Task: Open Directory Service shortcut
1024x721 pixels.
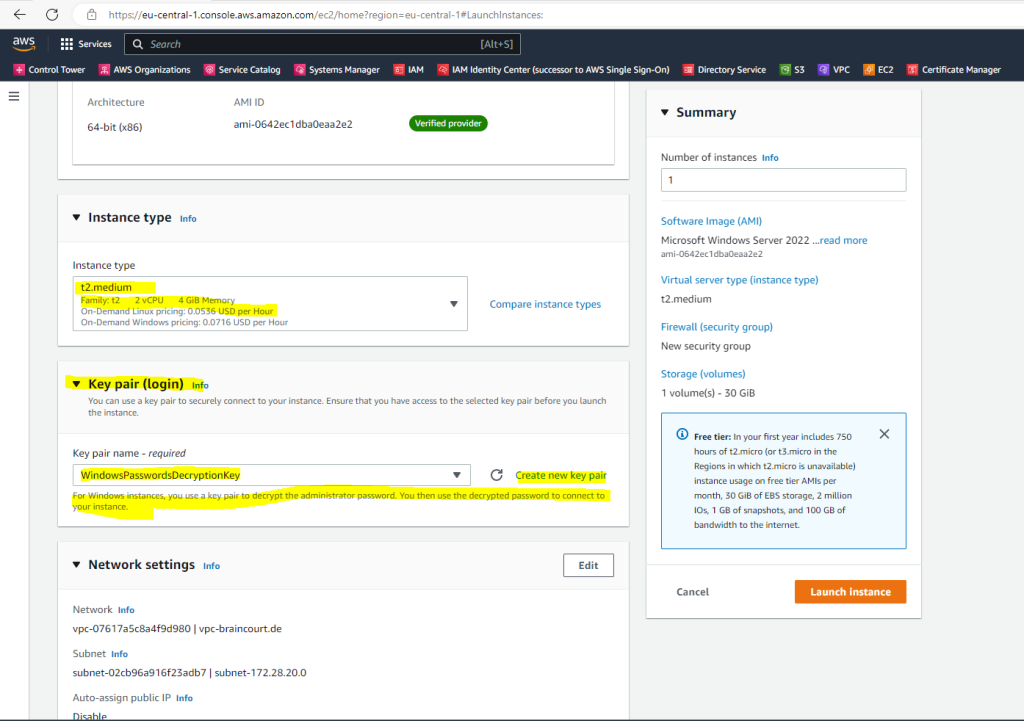Action: point(724,69)
